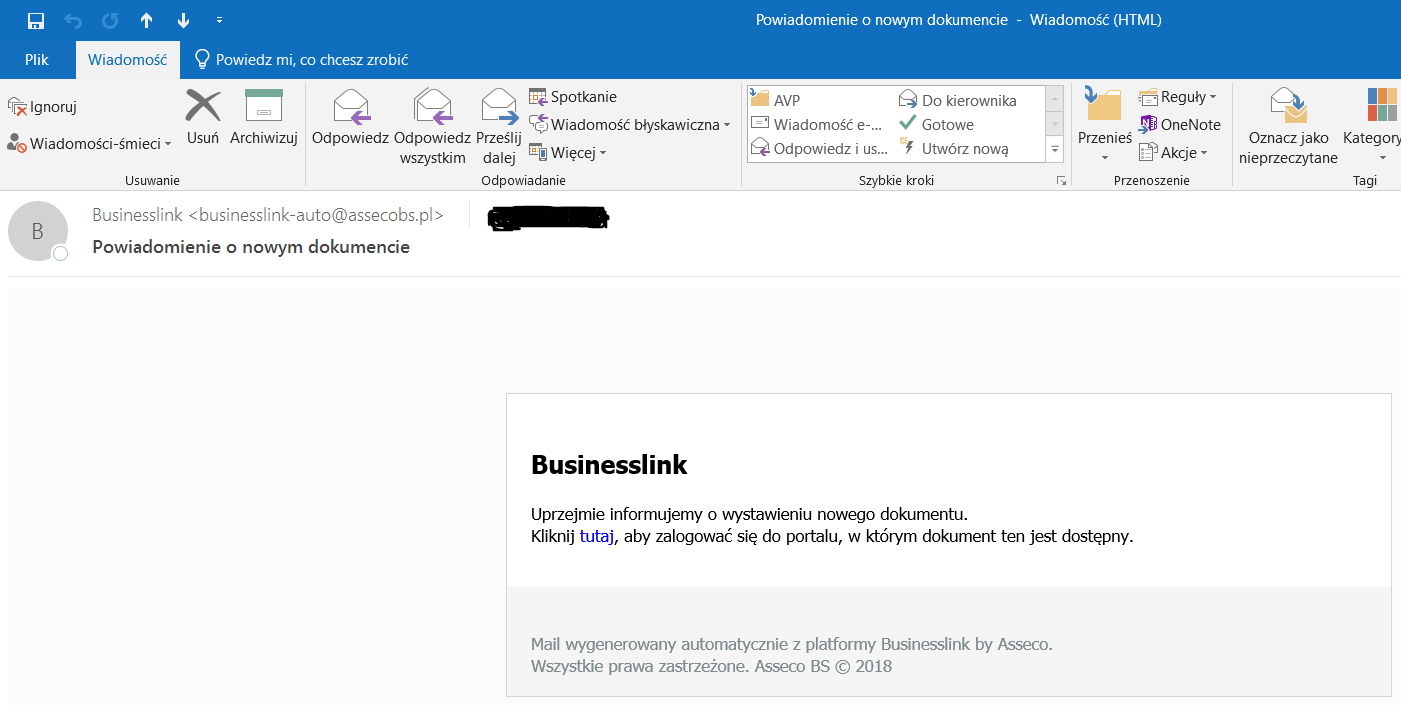The width and height of the screenshot is (1401, 705).
Task: Reply to all with Odpowiedz wszystkim
Action: [x=432, y=125]
